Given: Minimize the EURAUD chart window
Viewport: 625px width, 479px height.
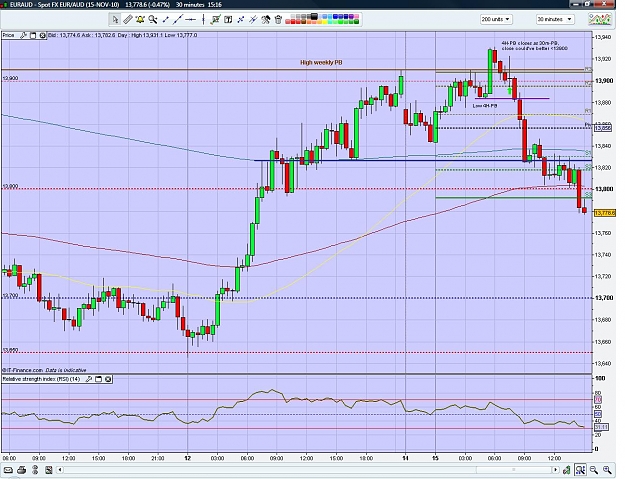Looking at the screenshot, I should click(x=576, y=4).
